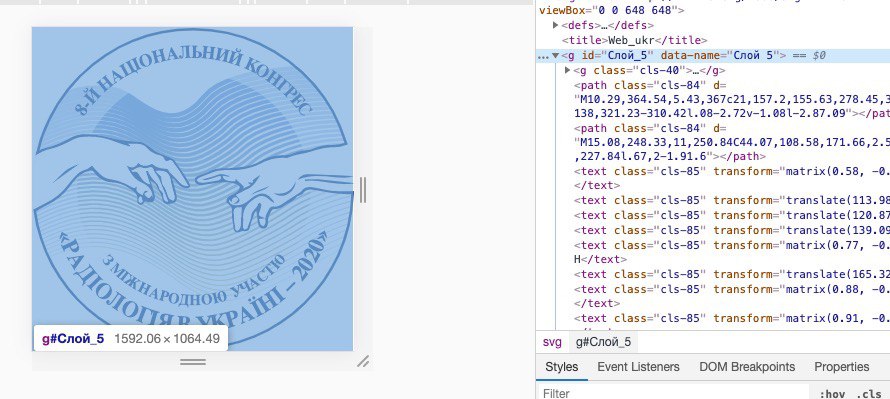The width and height of the screenshot is (890, 399).
Task: Click the congress logo image preview
Action: (x=192, y=189)
